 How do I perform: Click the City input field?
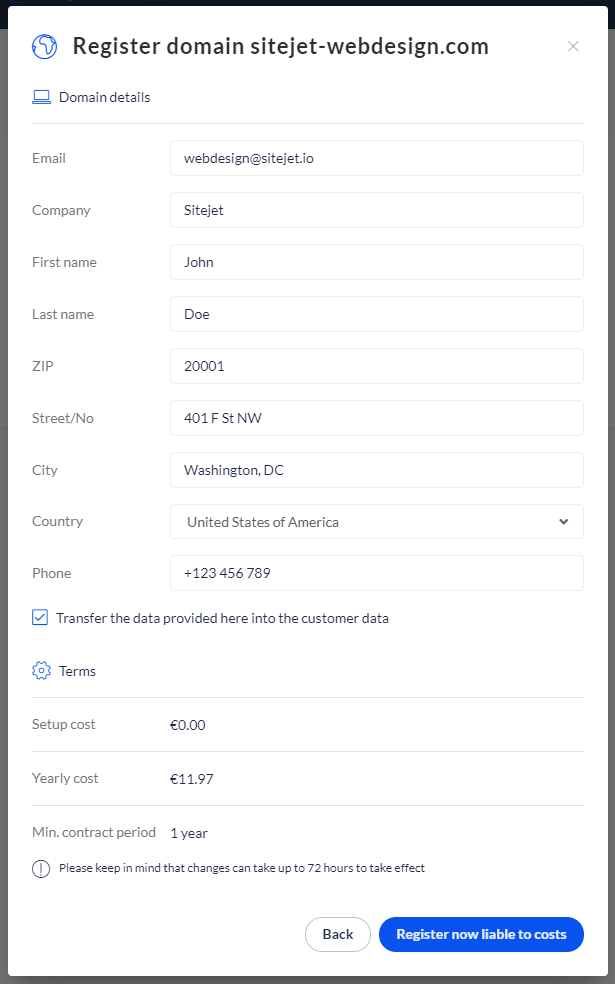pyautogui.click(x=376, y=470)
